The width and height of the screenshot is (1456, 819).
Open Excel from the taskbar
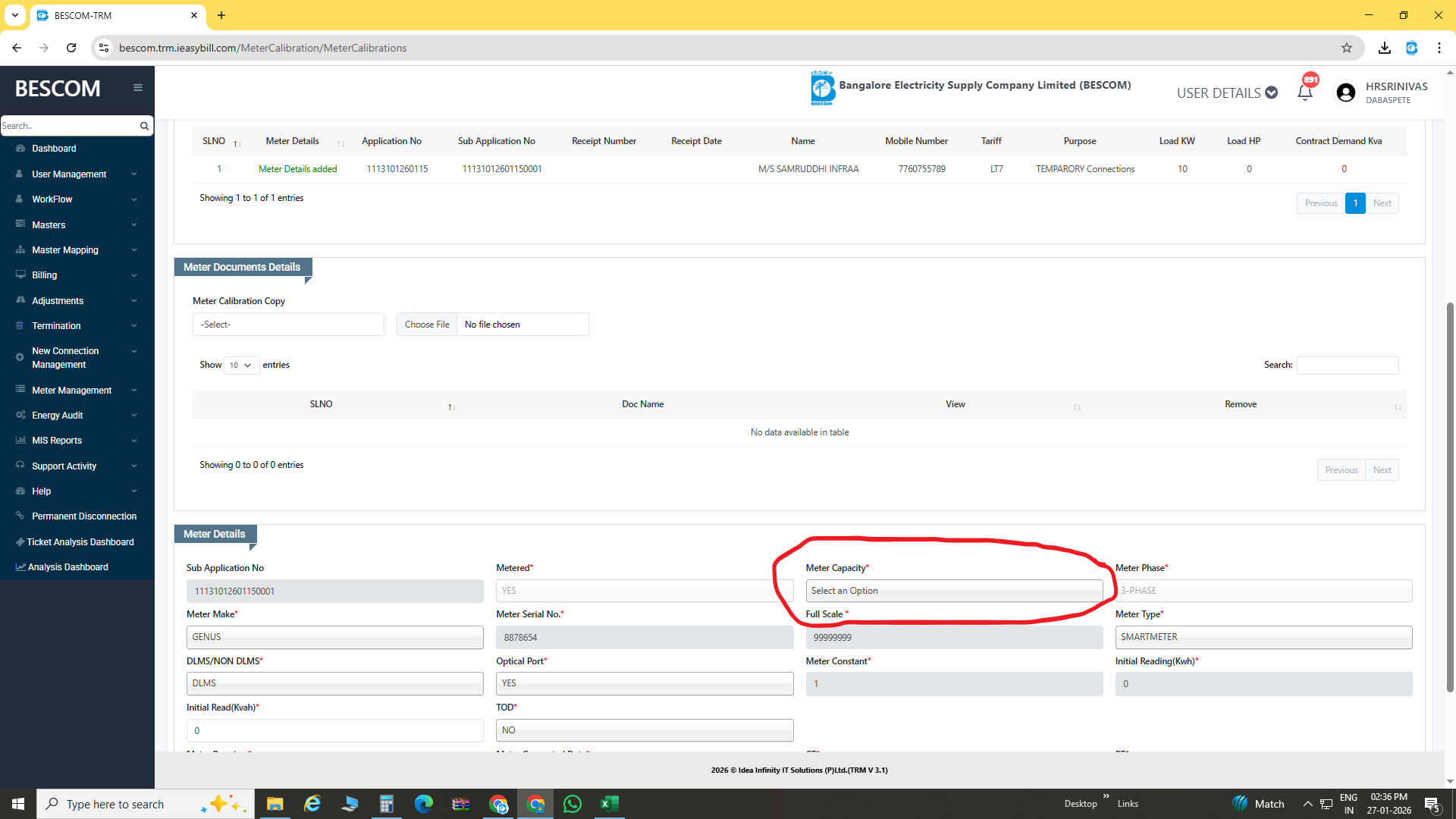[x=610, y=804]
